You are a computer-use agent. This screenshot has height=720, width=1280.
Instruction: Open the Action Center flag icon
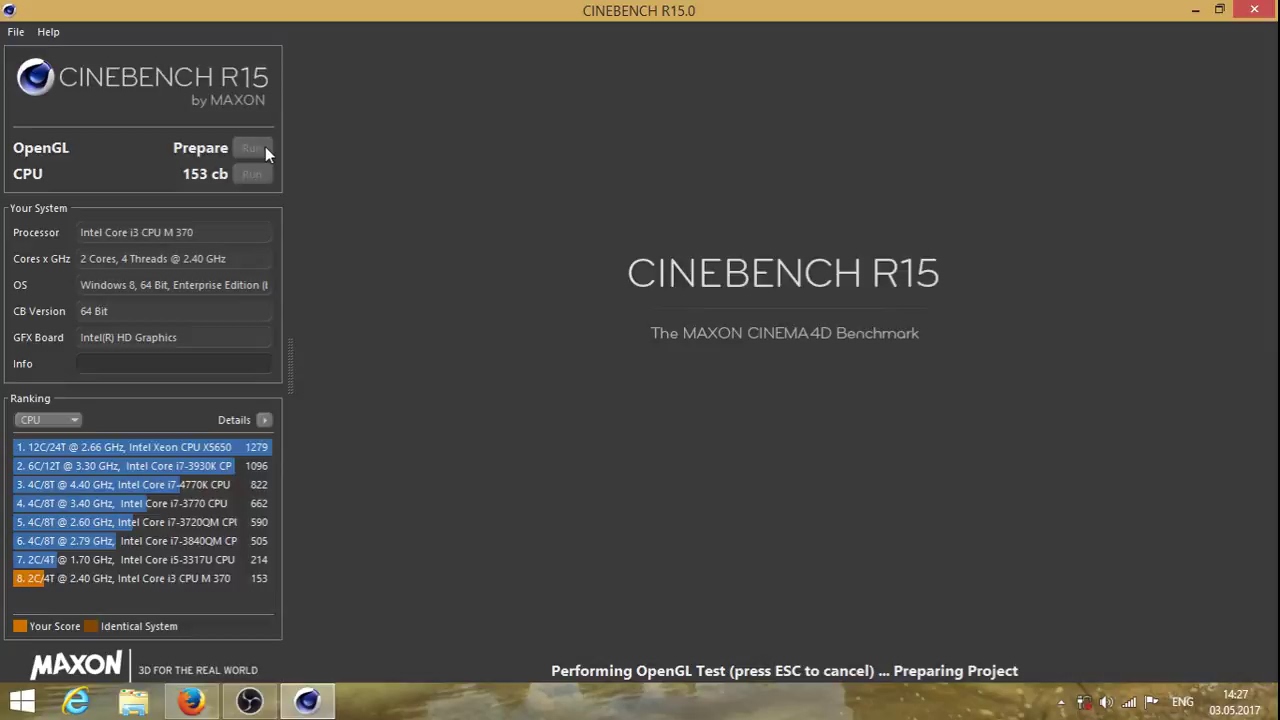point(1151,702)
